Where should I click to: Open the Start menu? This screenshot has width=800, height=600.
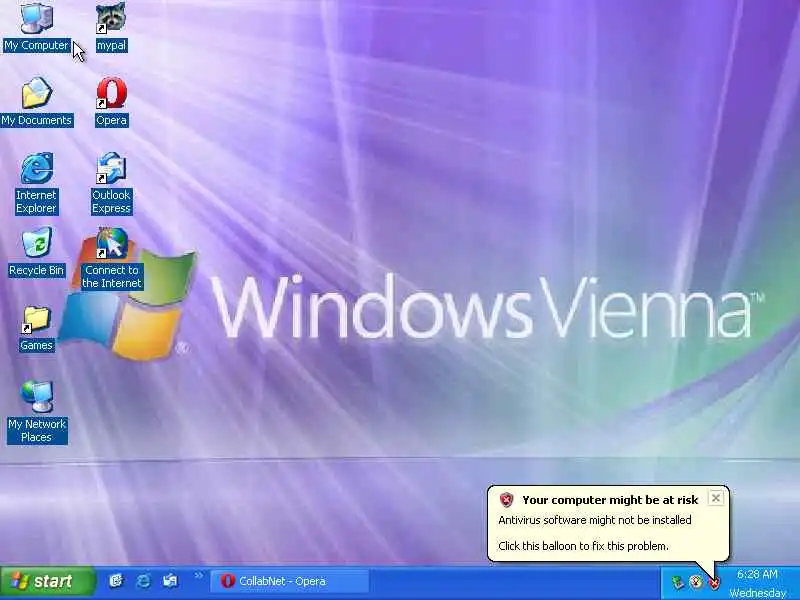pos(47,581)
